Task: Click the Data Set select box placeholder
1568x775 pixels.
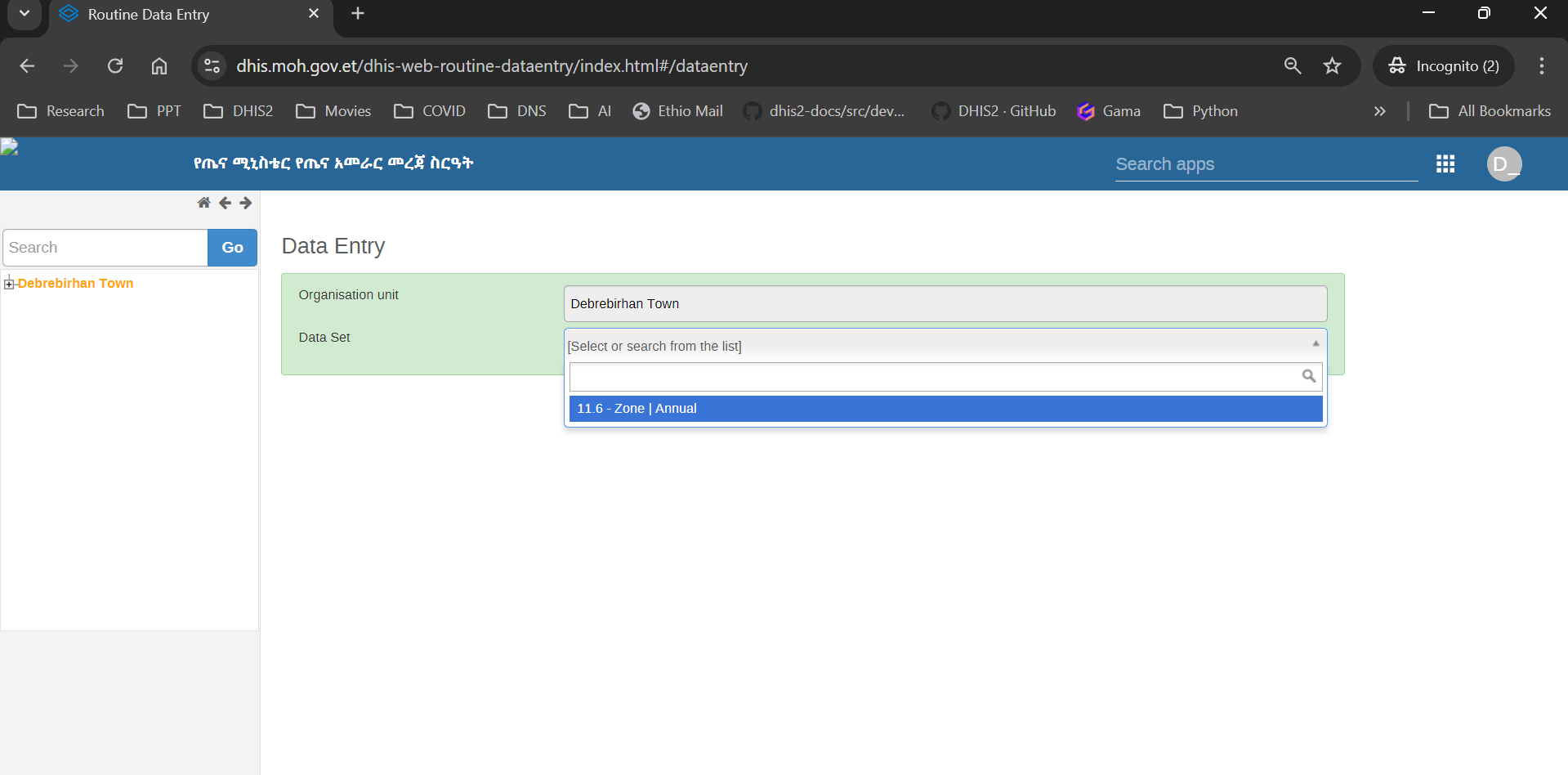Action: coord(654,346)
